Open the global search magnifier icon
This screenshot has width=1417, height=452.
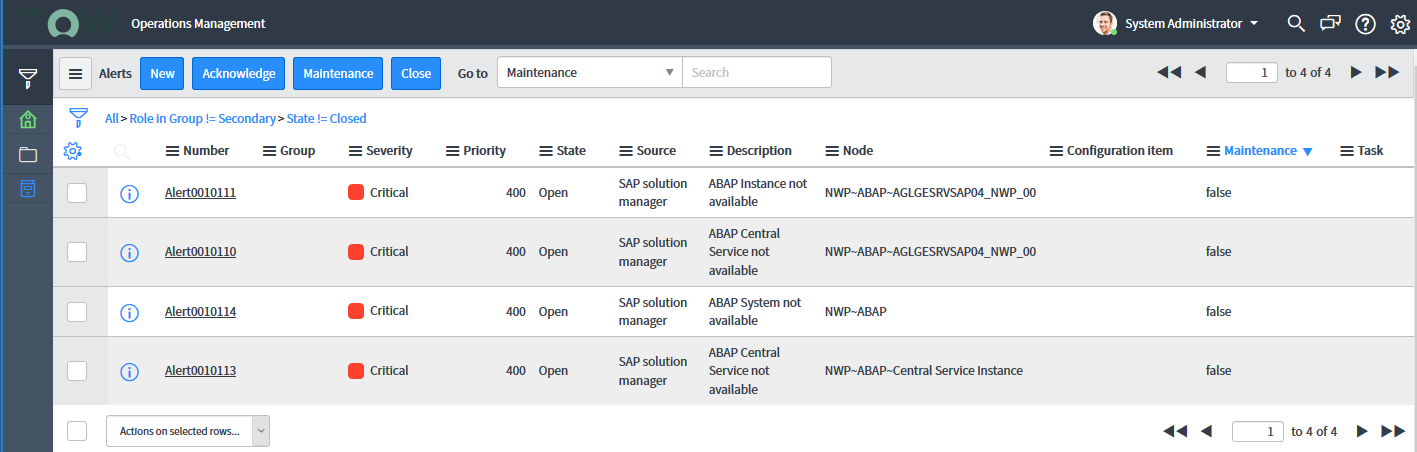coord(1296,23)
